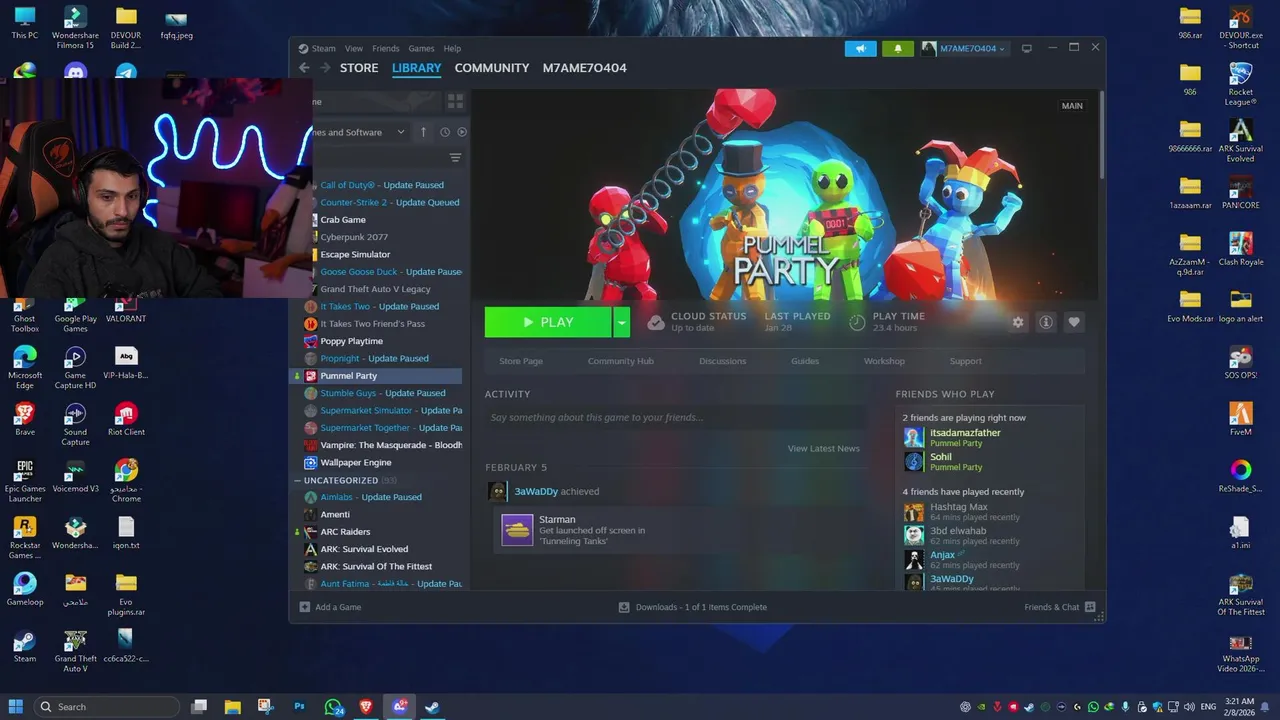Viewport: 1280px width, 720px height.
Task: Open the library advanced filter icon
Action: (x=455, y=158)
